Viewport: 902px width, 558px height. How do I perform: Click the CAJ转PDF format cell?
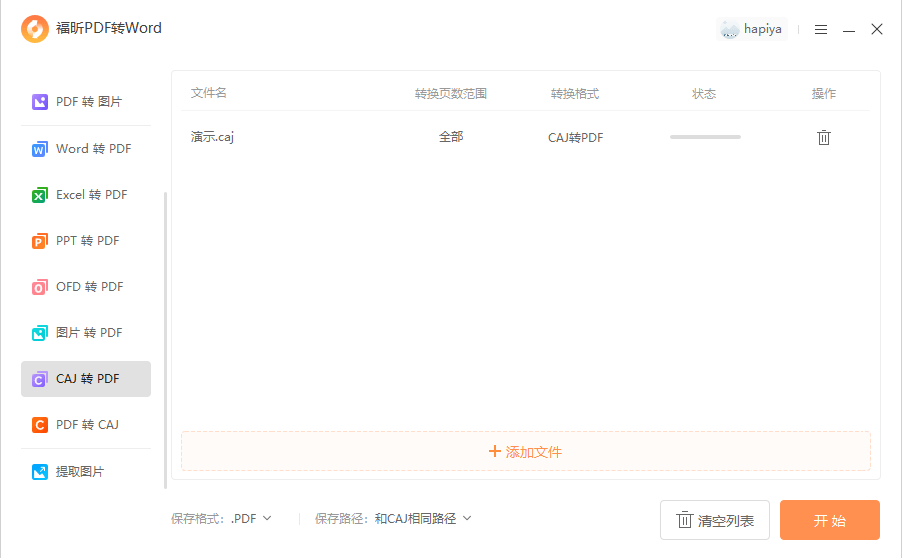pos(575,137)
